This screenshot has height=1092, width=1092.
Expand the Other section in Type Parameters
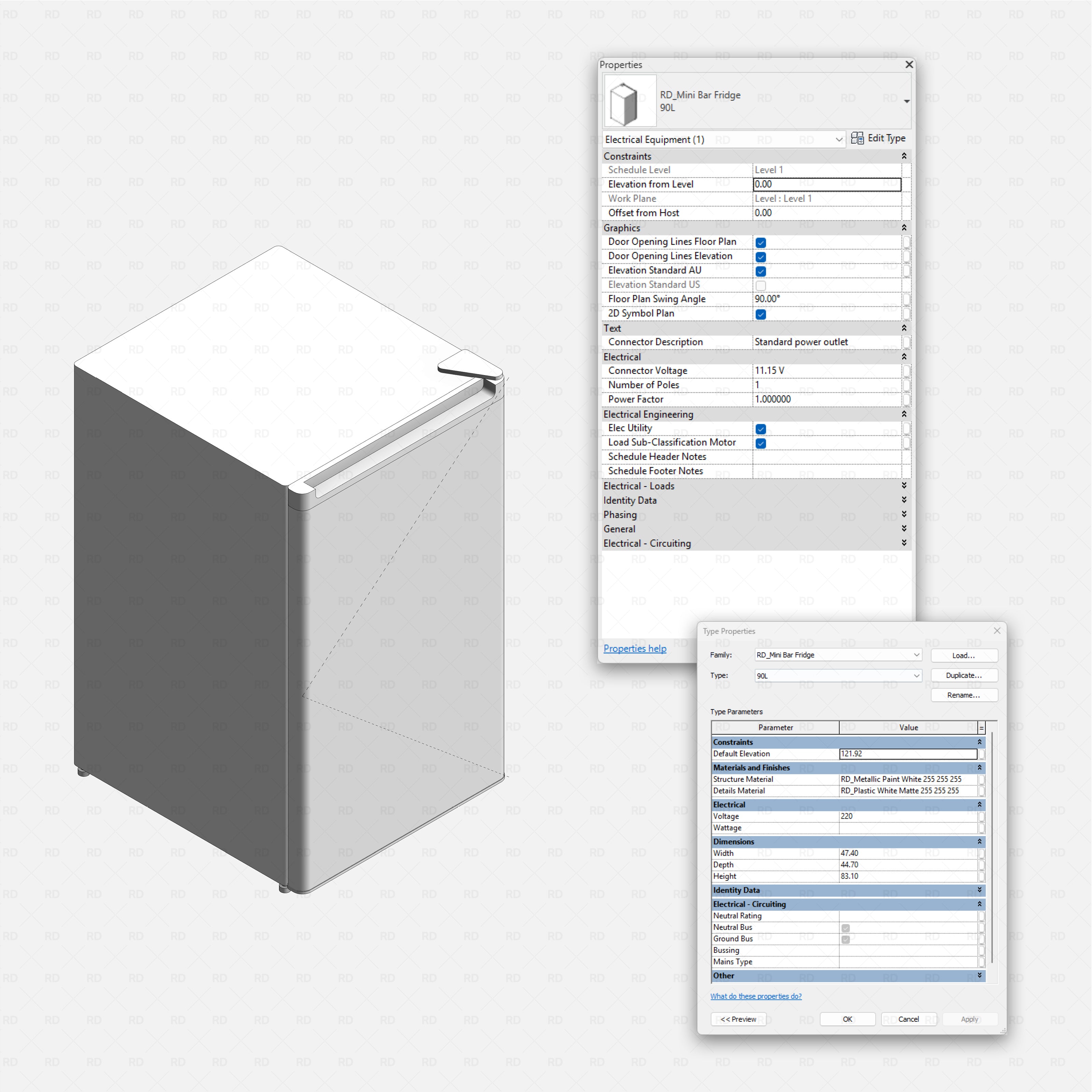[x=979, y=976]
